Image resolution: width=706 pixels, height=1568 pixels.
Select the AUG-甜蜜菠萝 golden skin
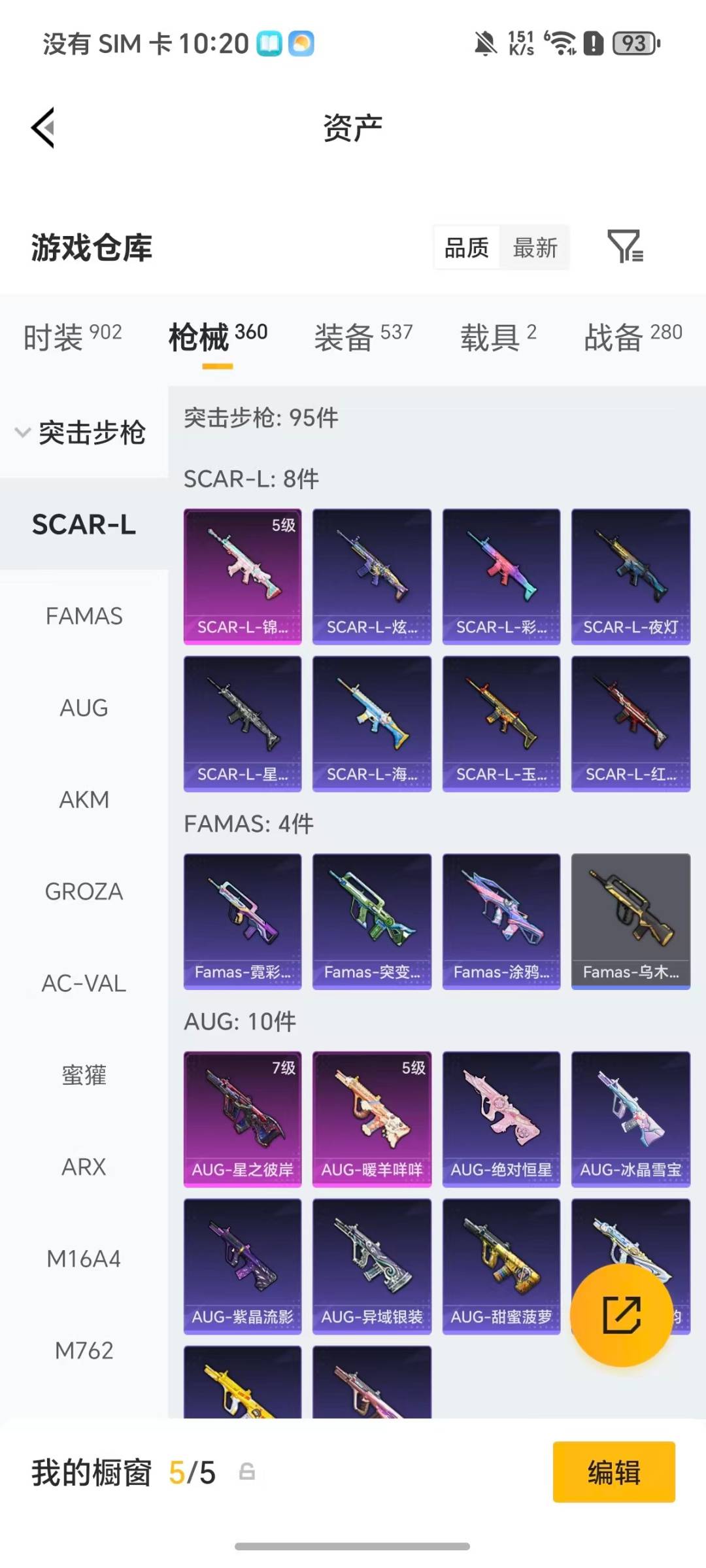(x=501, y=1266)
